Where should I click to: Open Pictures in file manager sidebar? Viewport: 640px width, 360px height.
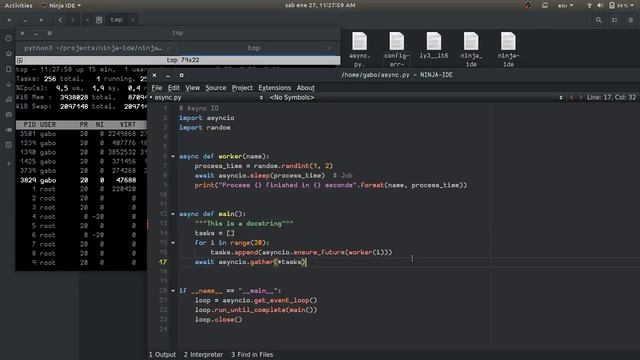tap(9, 115)
